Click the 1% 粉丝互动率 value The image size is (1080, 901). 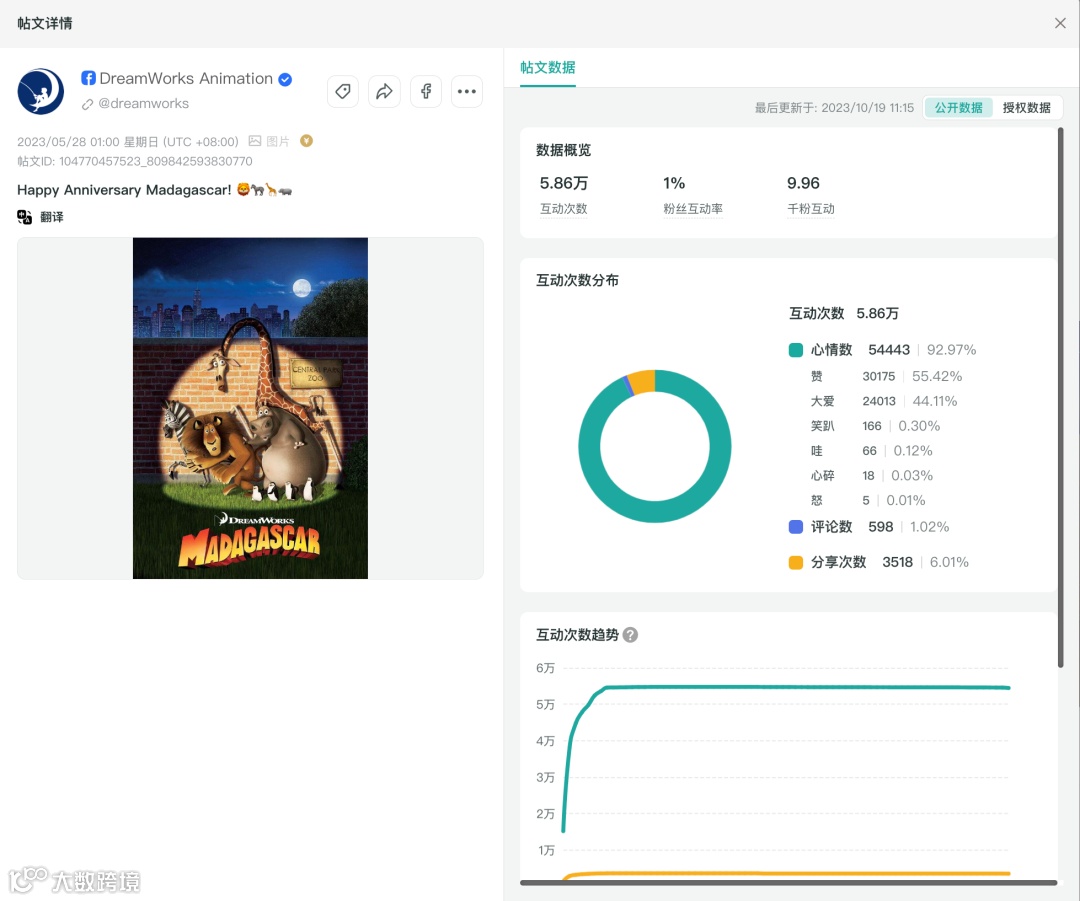pyautogui.click(x=674, y=183)
